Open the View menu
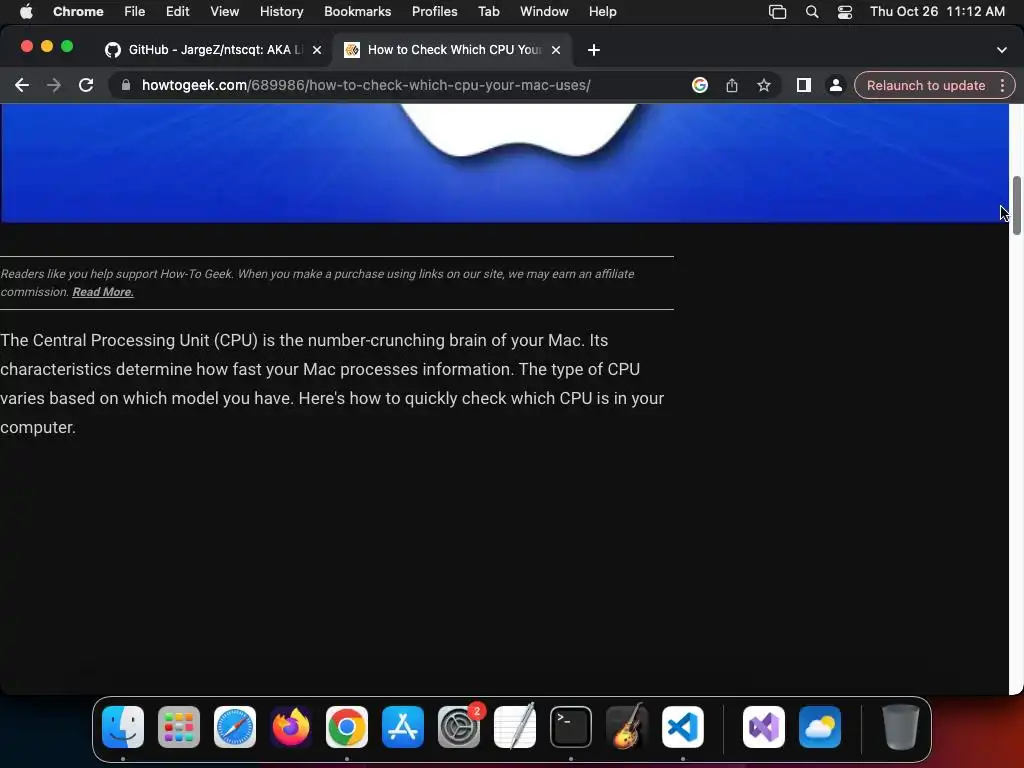This screenshot has height=768, width=1024. click(x=224, y=11)
